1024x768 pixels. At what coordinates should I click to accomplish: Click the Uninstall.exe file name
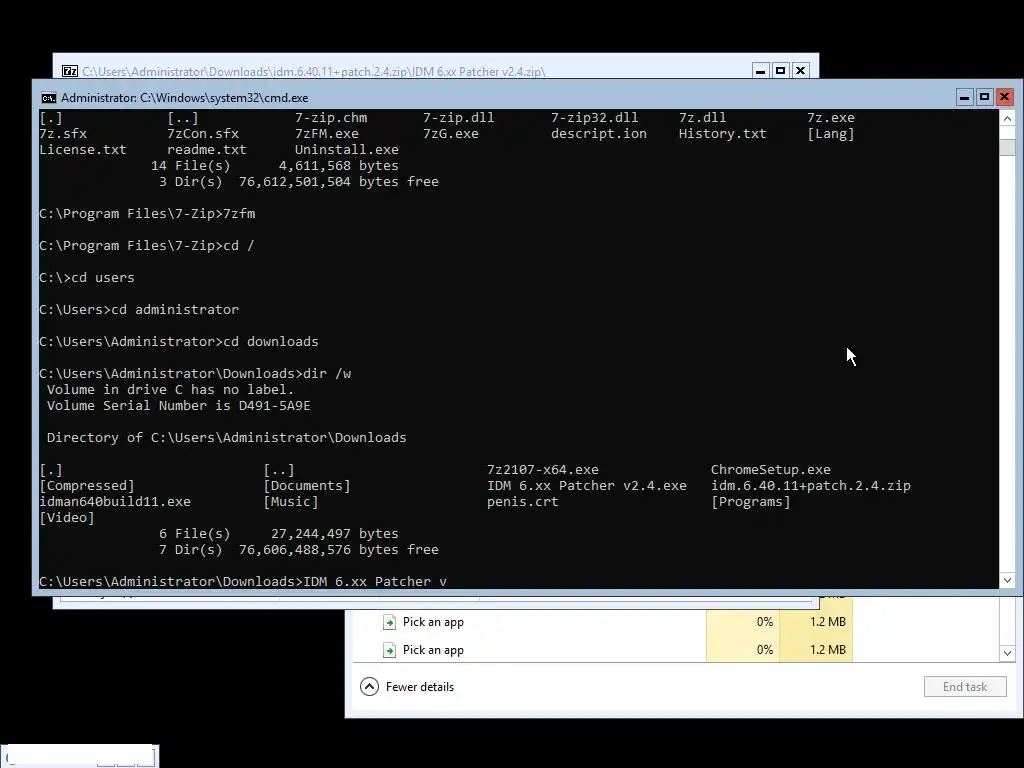pos(346,150)
